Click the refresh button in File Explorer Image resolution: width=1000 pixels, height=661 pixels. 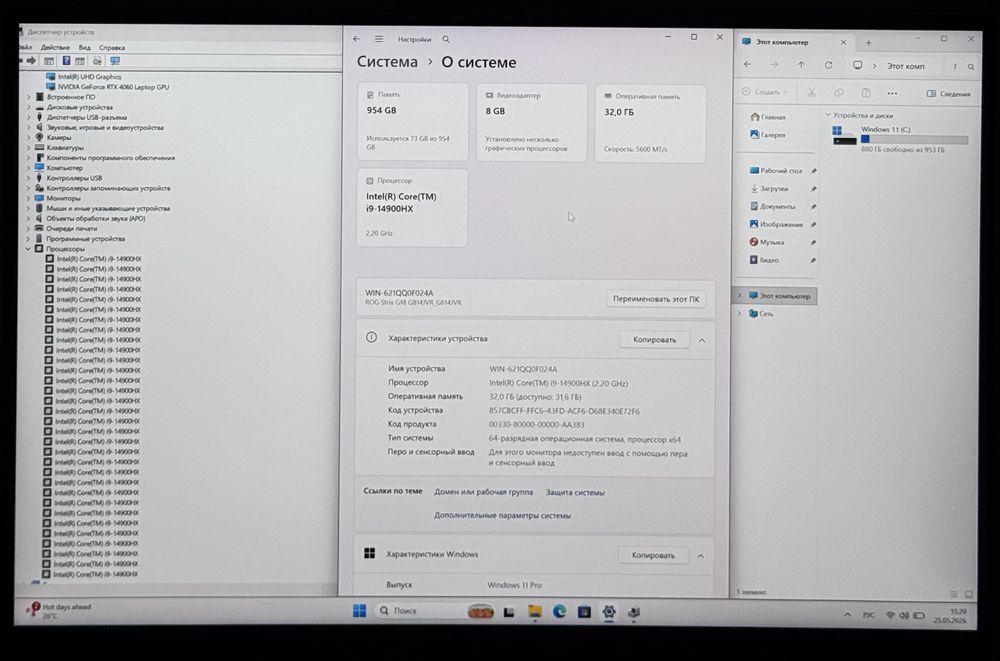828,65
